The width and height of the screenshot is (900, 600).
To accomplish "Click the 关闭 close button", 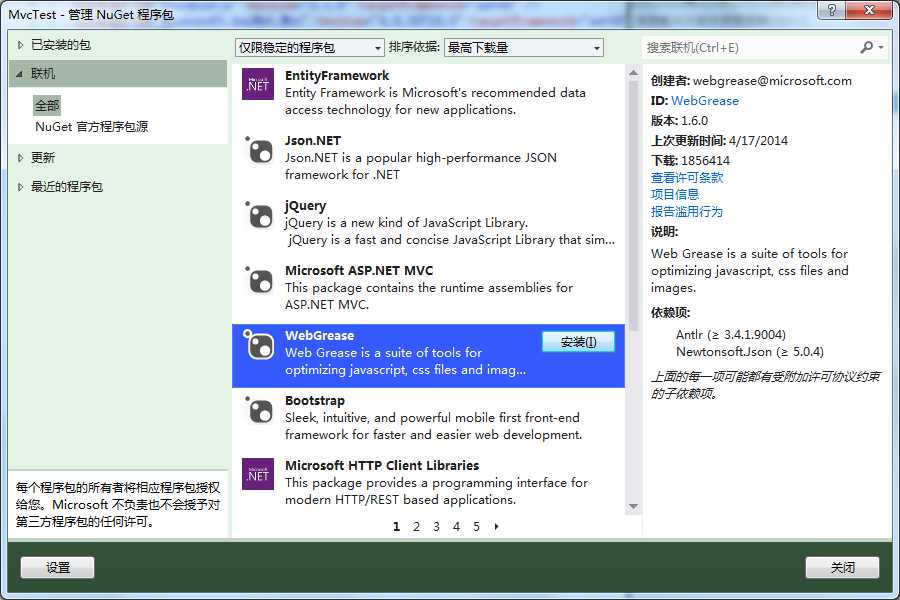I will click(842, 568).
